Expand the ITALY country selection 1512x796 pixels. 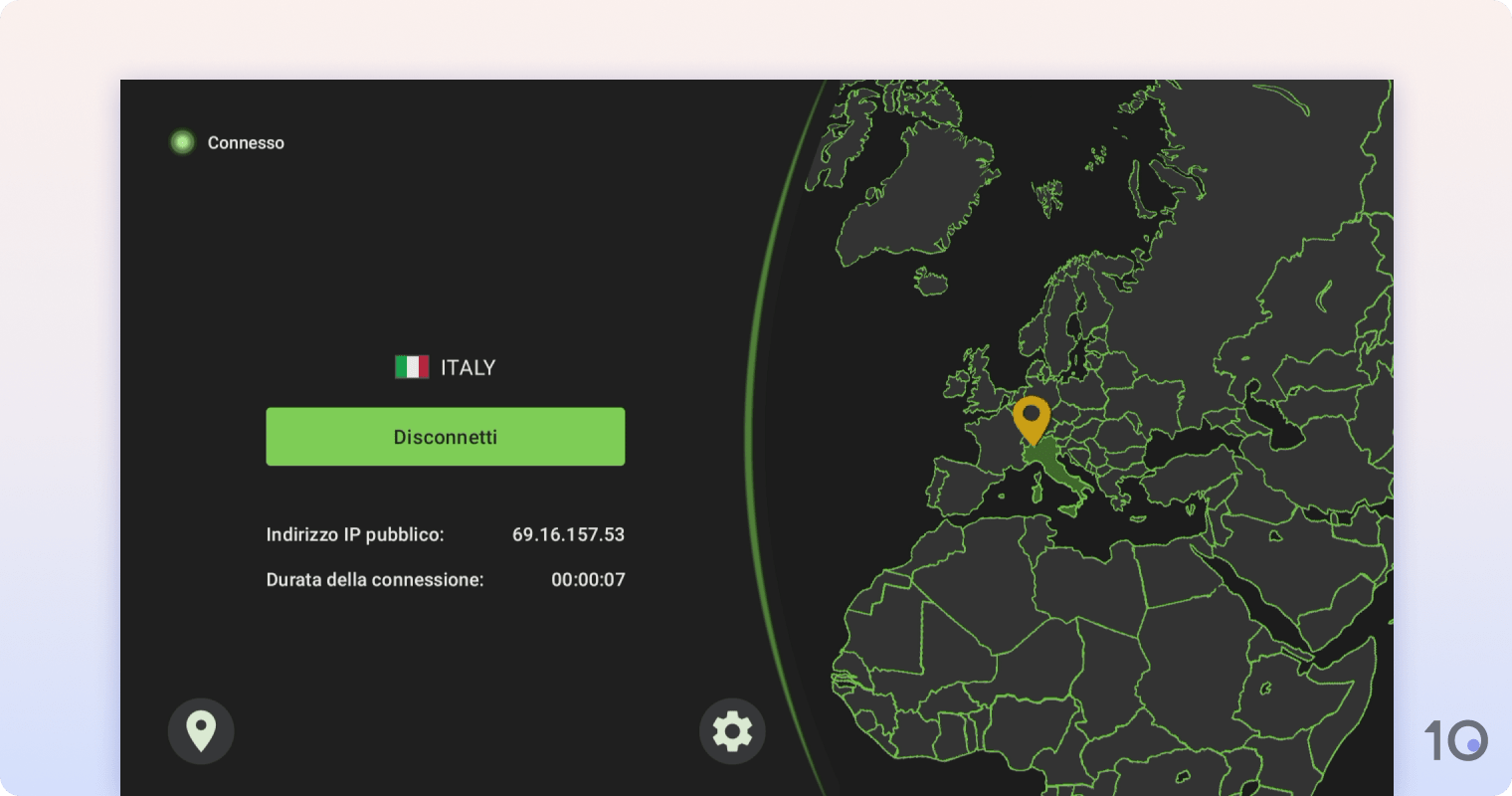[x=468, y=366]
